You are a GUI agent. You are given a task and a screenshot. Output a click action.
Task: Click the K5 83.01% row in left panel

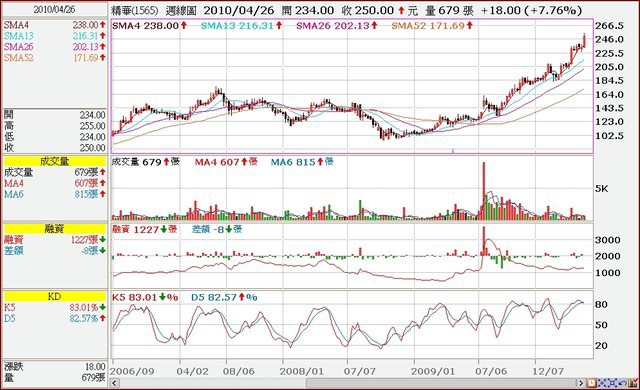(55, 307)
